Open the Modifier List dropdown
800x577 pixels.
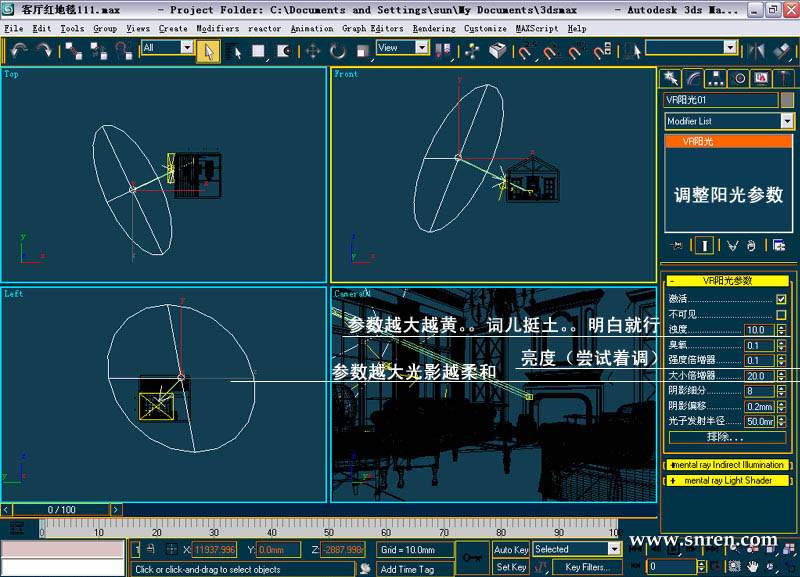786,121
